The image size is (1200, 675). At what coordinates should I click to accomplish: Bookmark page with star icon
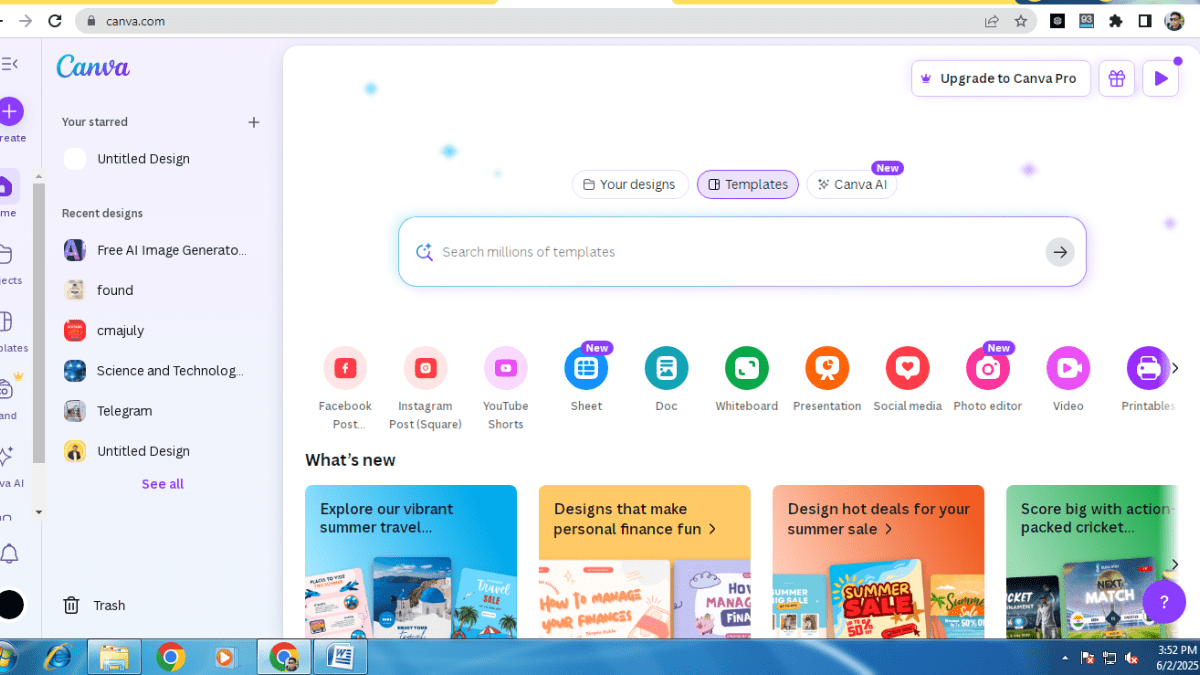pyautogui.click(x=1020, y=21)
